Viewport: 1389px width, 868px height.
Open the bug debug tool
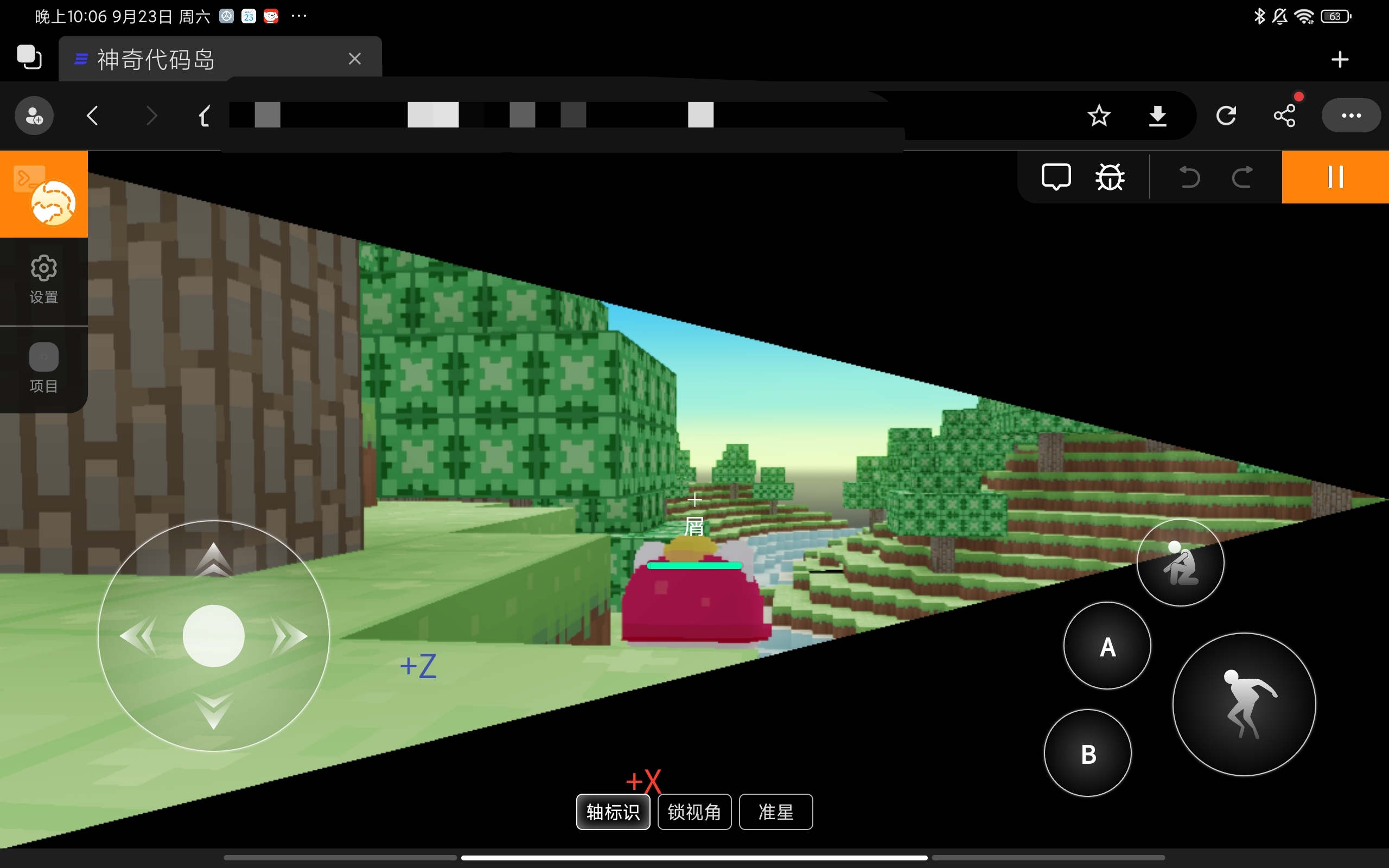coord(1110,177)
